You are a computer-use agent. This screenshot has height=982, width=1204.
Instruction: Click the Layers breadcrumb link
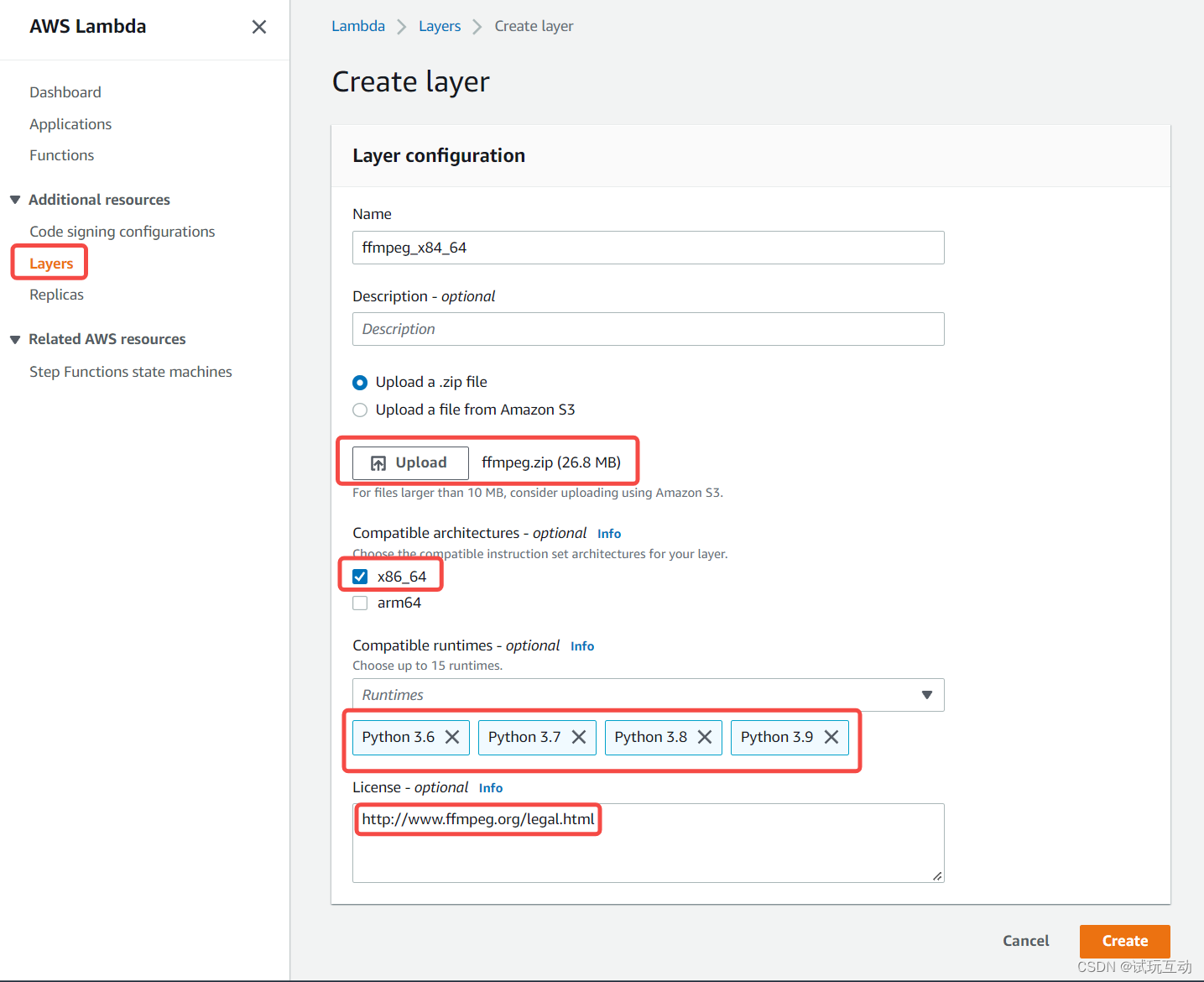[x=440, y=26]
